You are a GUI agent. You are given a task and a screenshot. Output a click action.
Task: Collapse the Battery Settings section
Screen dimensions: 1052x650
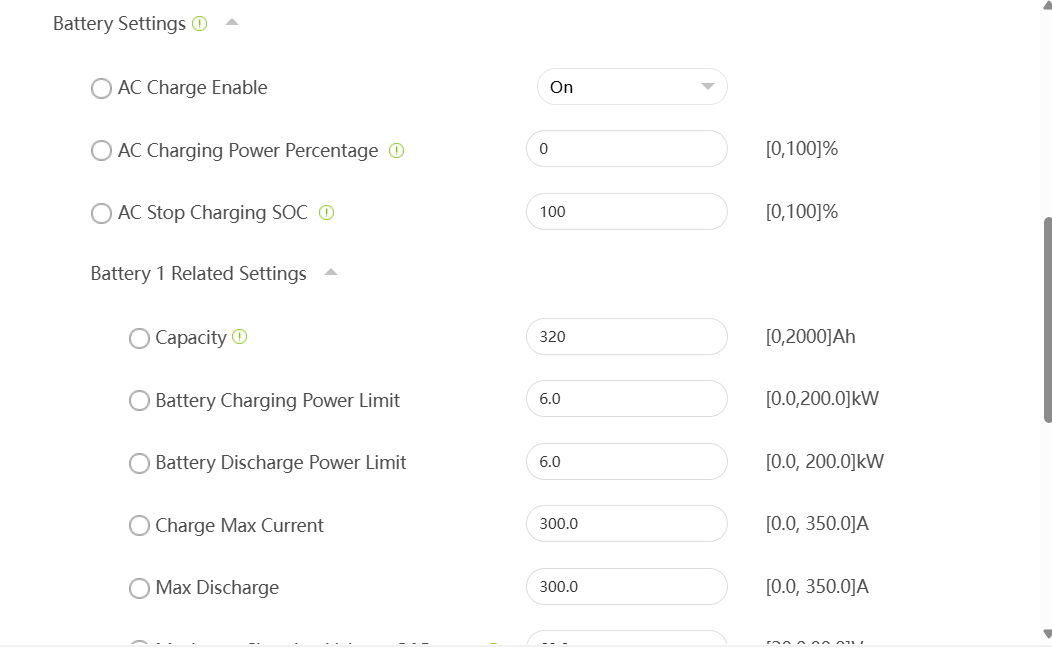click(x=232, y=23)
